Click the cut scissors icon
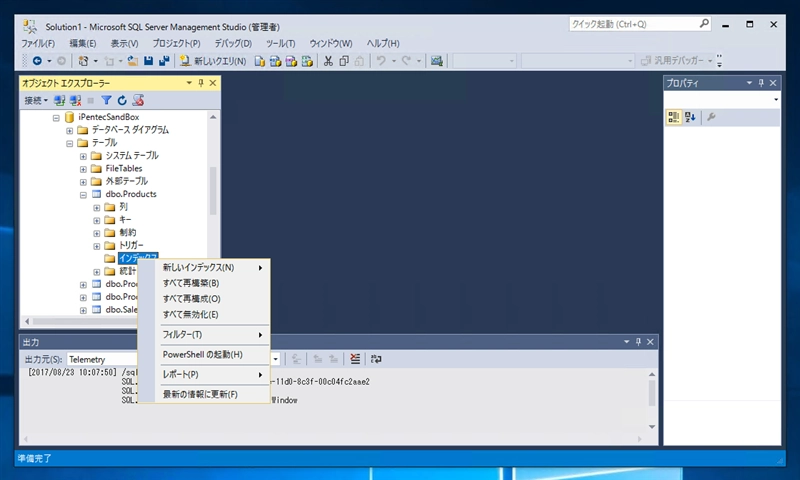 pos(329,61)
